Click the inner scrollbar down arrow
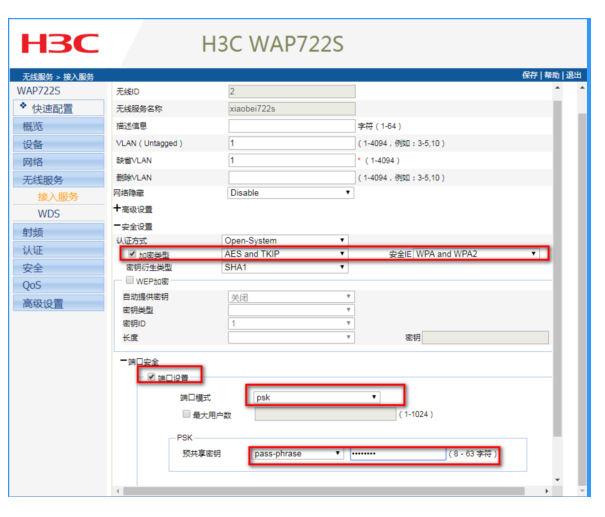605x517 pixels. tap(557, 480)
